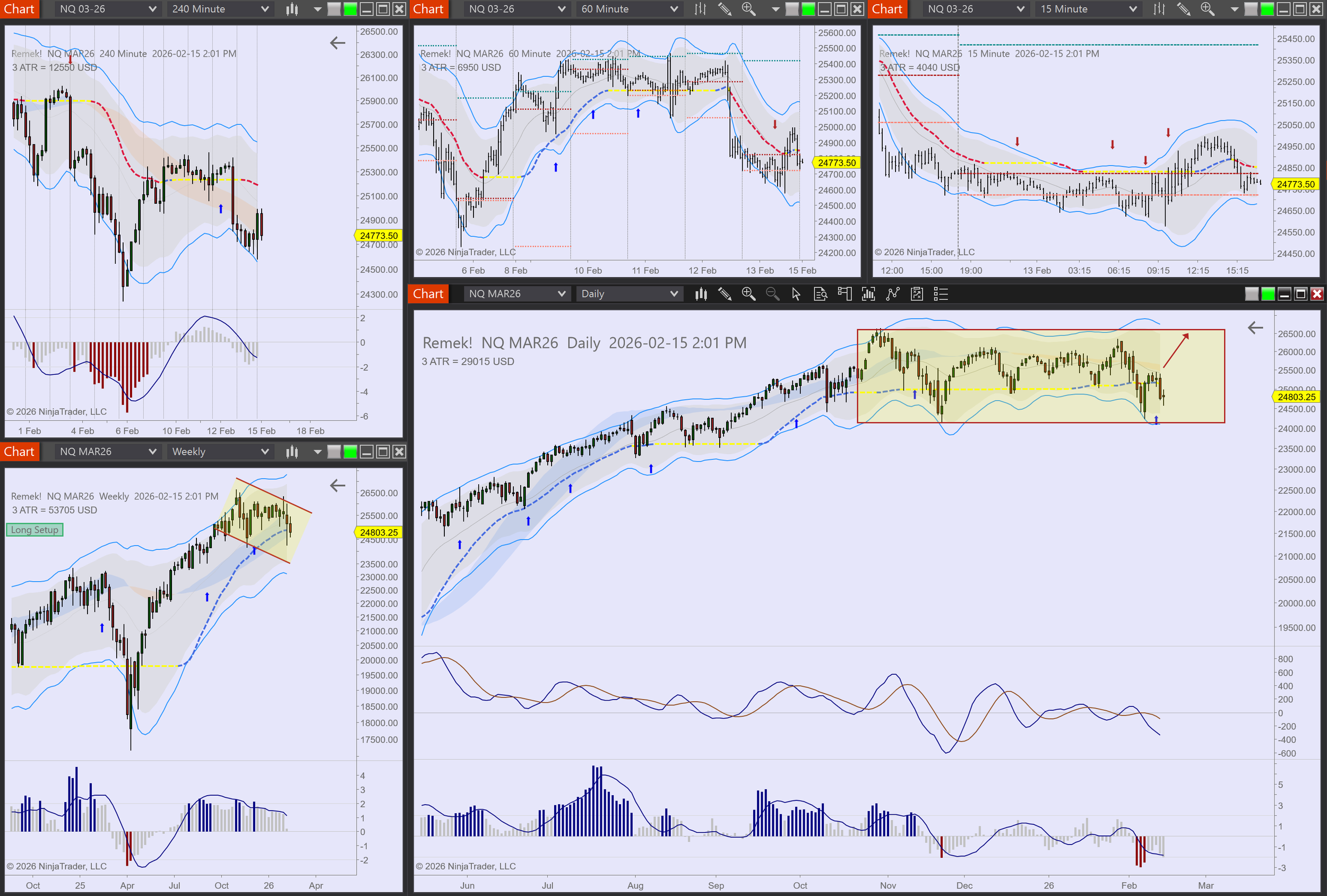Viewport: 1327px width, 896px height.
Task: Click left arrow button on Daily chart
Action: (1255, 328)
